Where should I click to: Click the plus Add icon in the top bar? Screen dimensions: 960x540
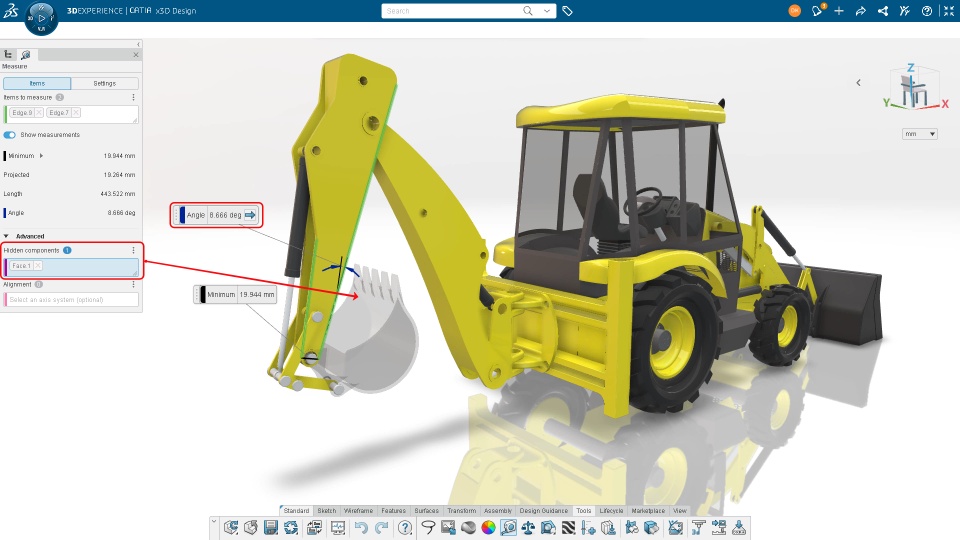pos(839,10)
